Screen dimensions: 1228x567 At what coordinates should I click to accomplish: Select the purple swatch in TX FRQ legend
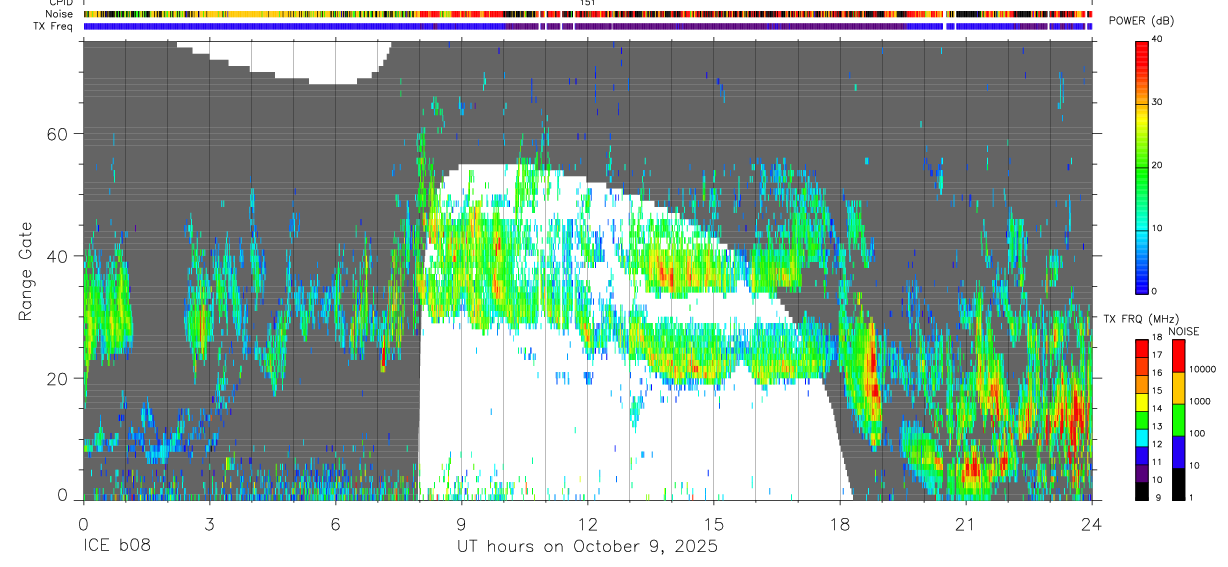pyautogui.click(x=1142, y=475)
